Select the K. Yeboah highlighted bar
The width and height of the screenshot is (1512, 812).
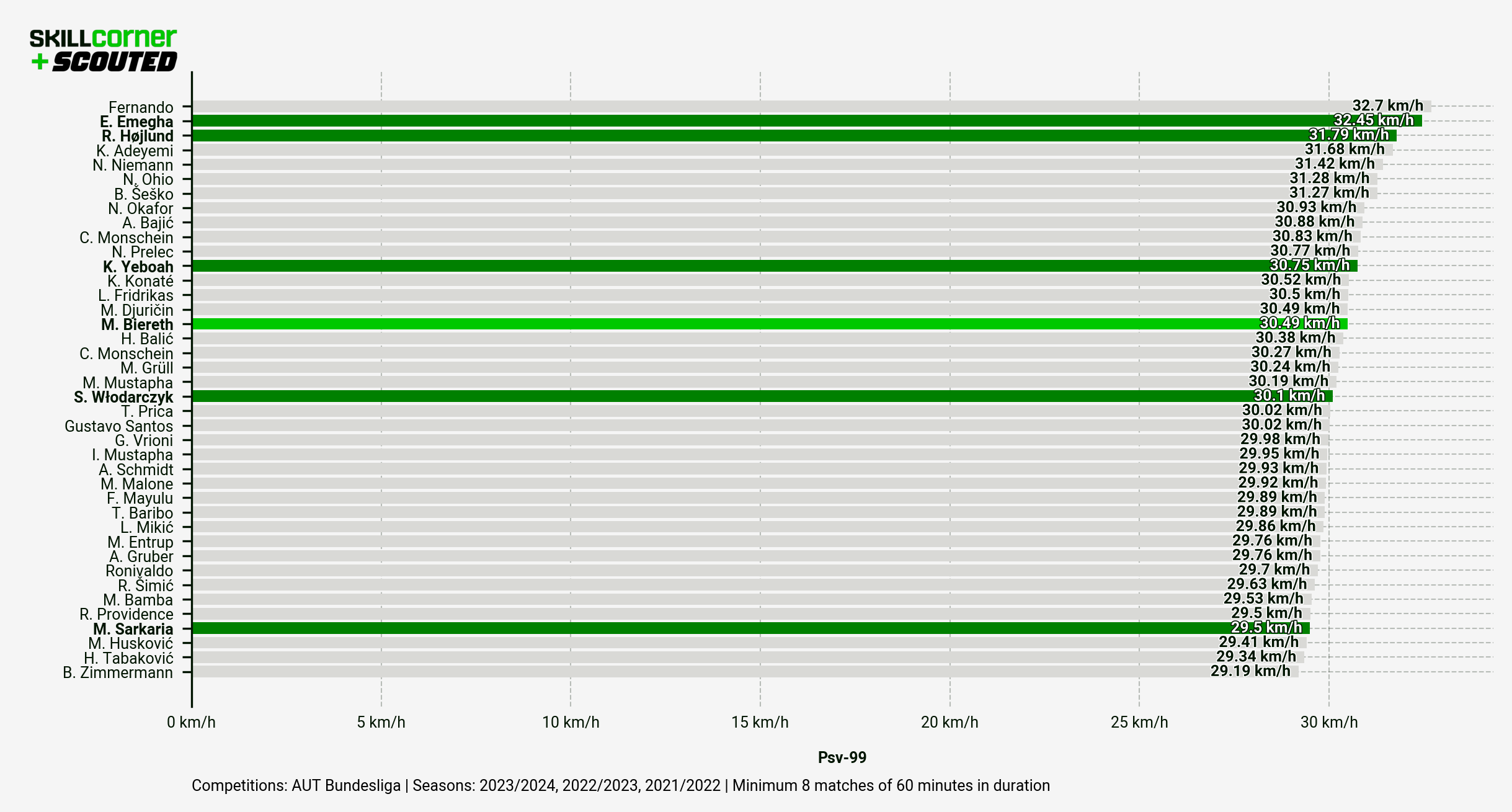tap(744, 266)
